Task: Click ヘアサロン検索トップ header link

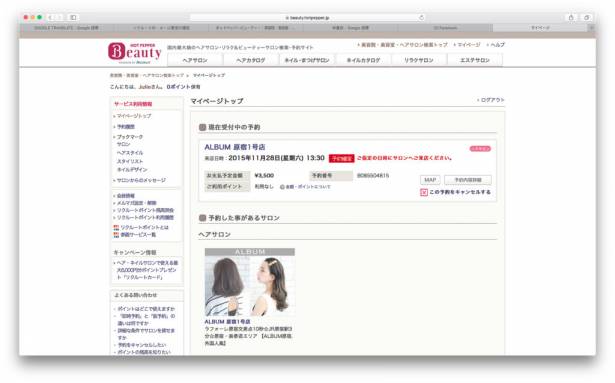Action: pos(404,45)
